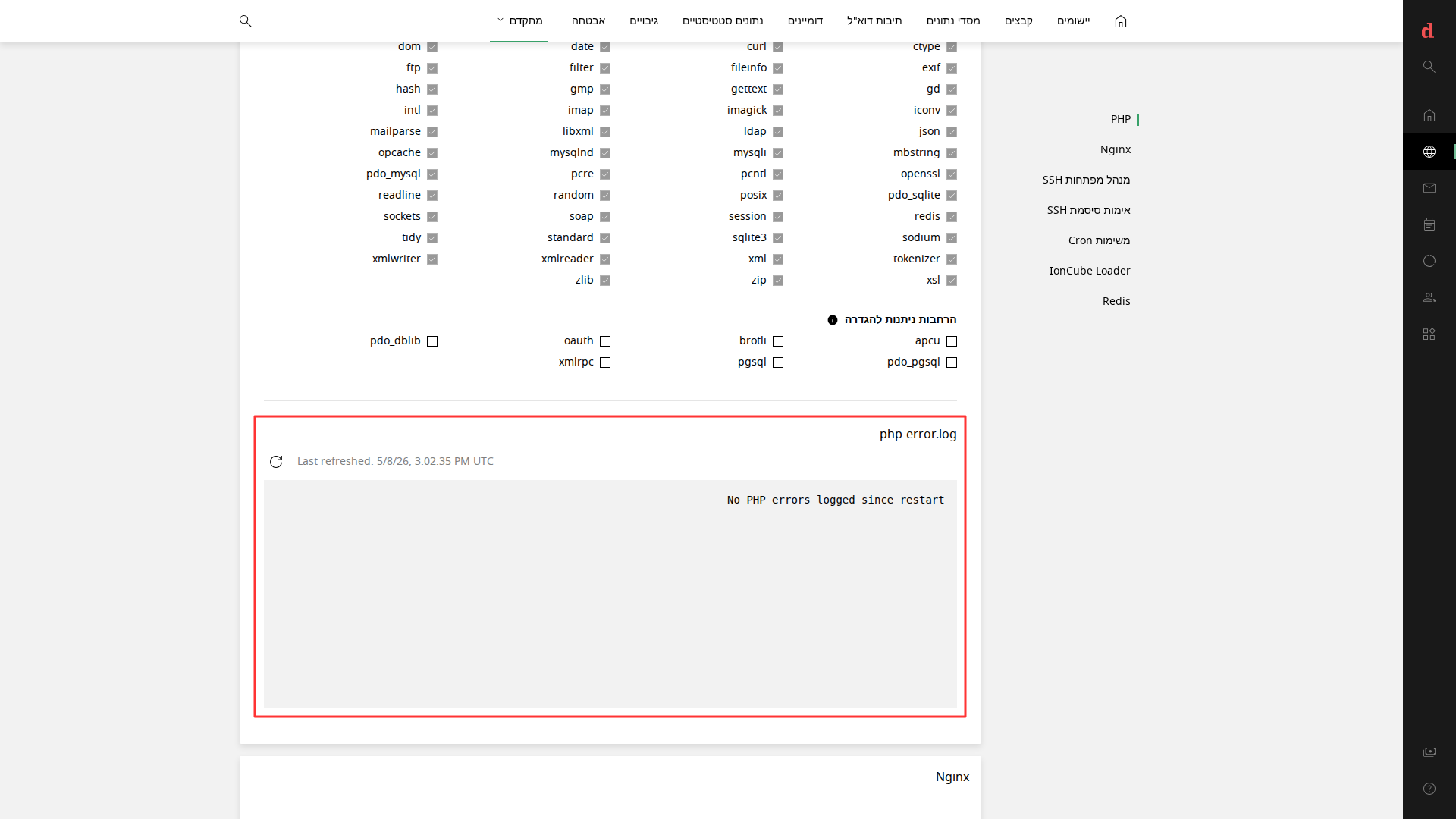The image size is (1456, 819).
Task: Enable the brotli extension checkbox
Action: (778, 341)
